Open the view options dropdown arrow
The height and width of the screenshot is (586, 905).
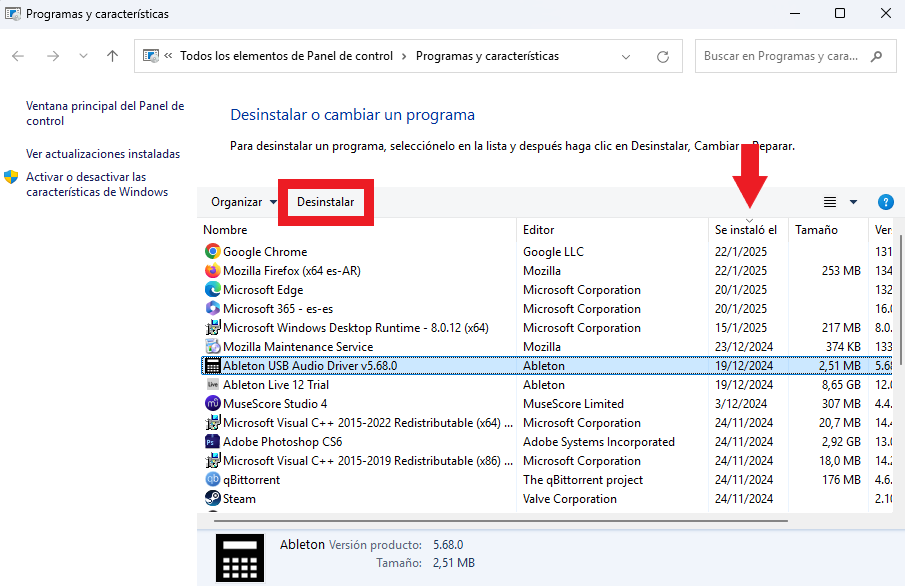click(x=853, y=202)
